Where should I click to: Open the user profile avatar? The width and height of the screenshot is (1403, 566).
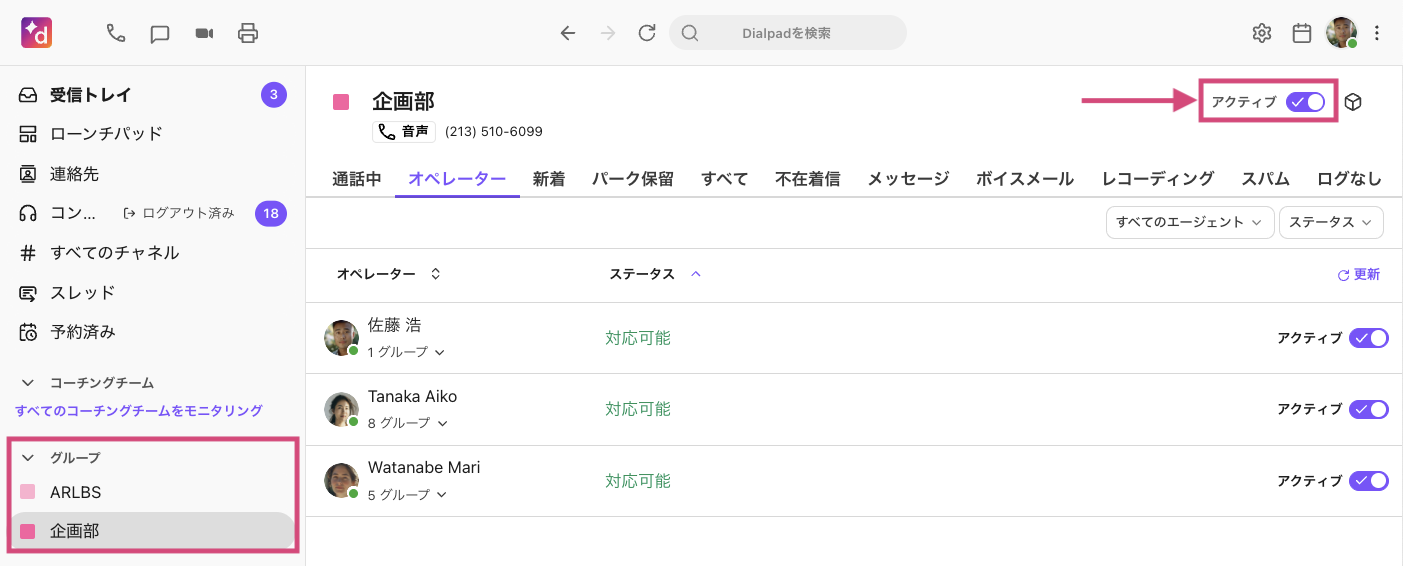tap(1342, 33)
